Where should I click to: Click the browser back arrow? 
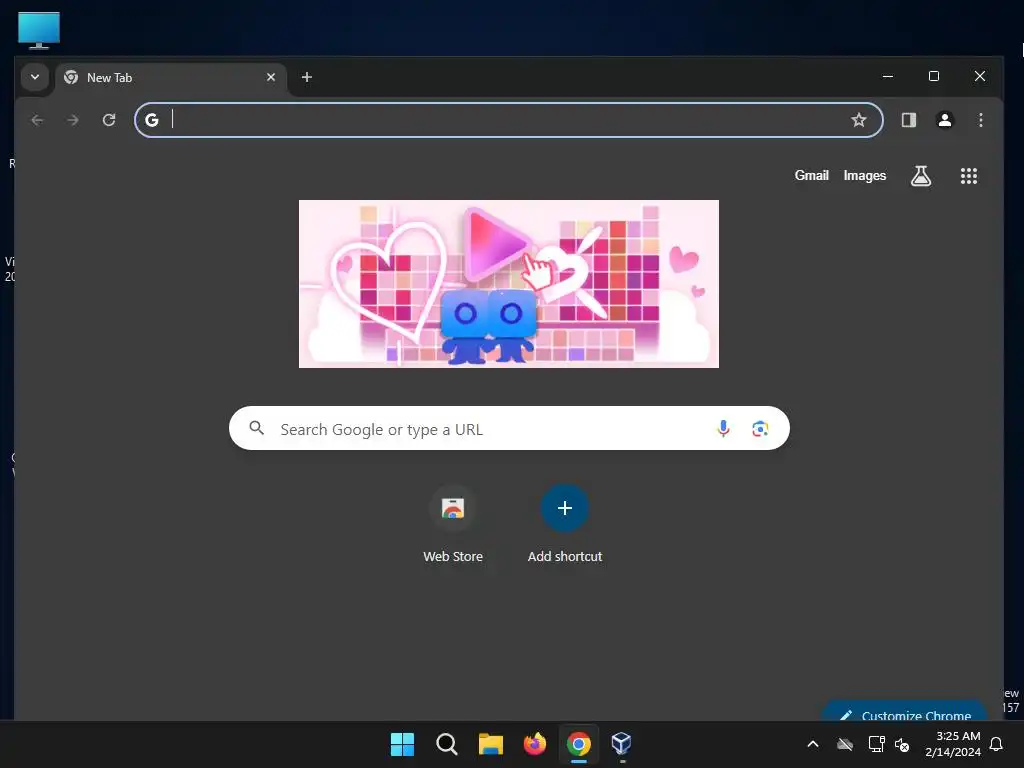pyautogui.click(x=37, y=120)
